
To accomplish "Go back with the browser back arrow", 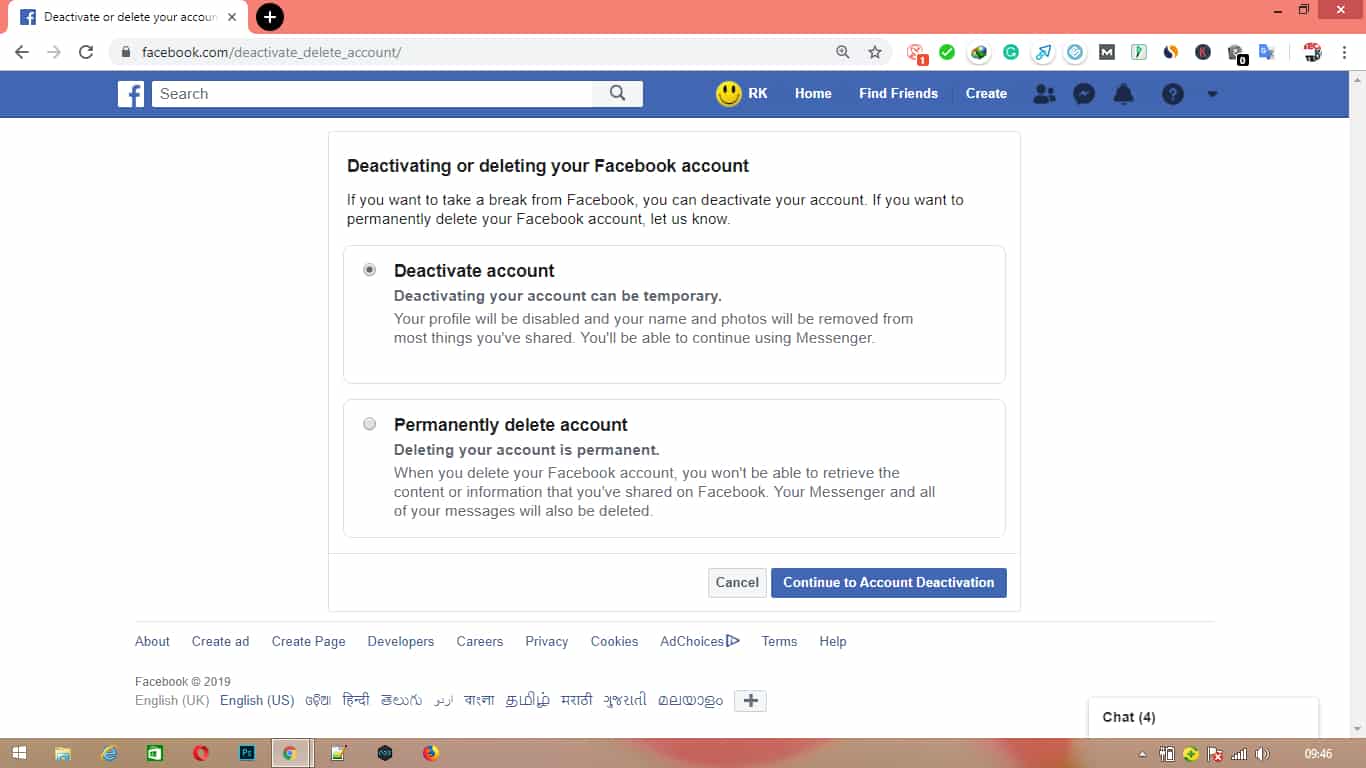I will [x=22, y=52].
